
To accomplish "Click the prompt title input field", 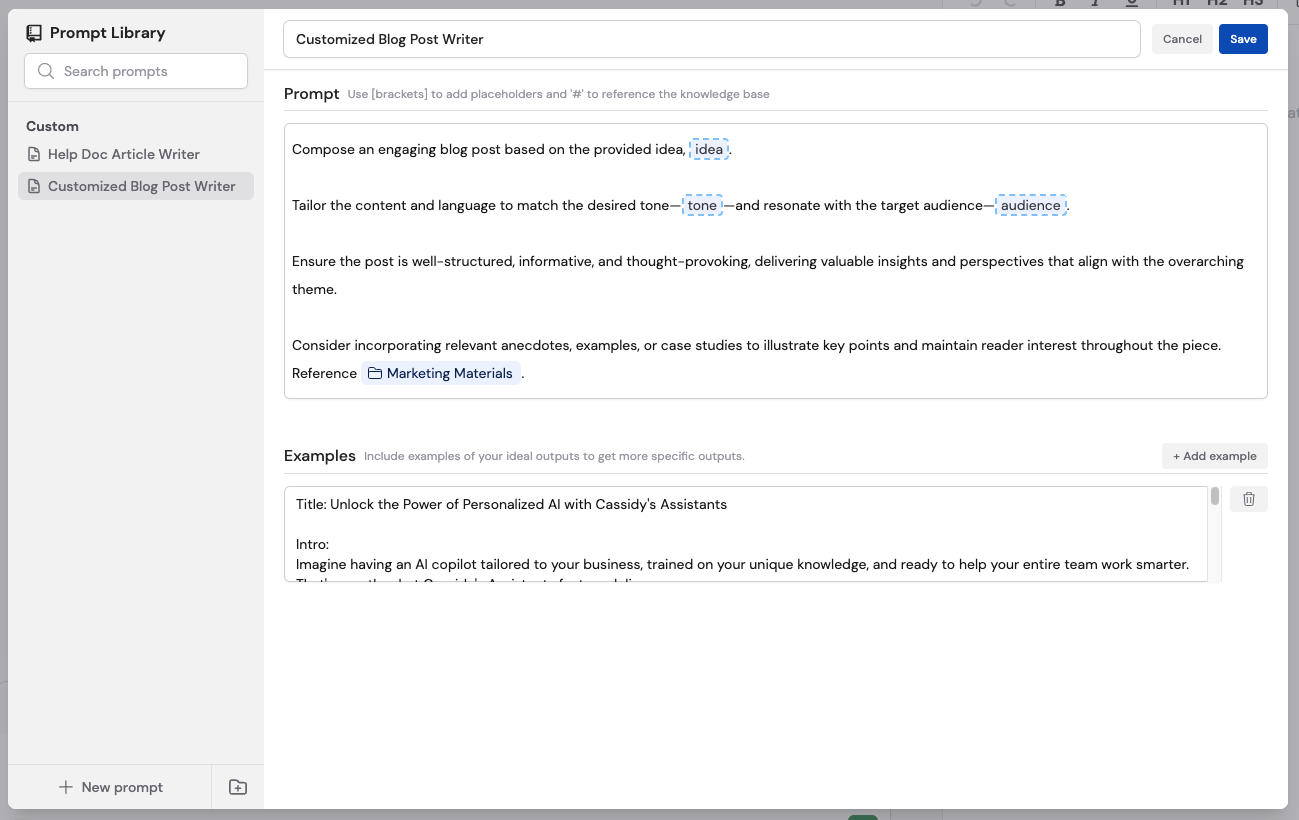I will [710, 39].
